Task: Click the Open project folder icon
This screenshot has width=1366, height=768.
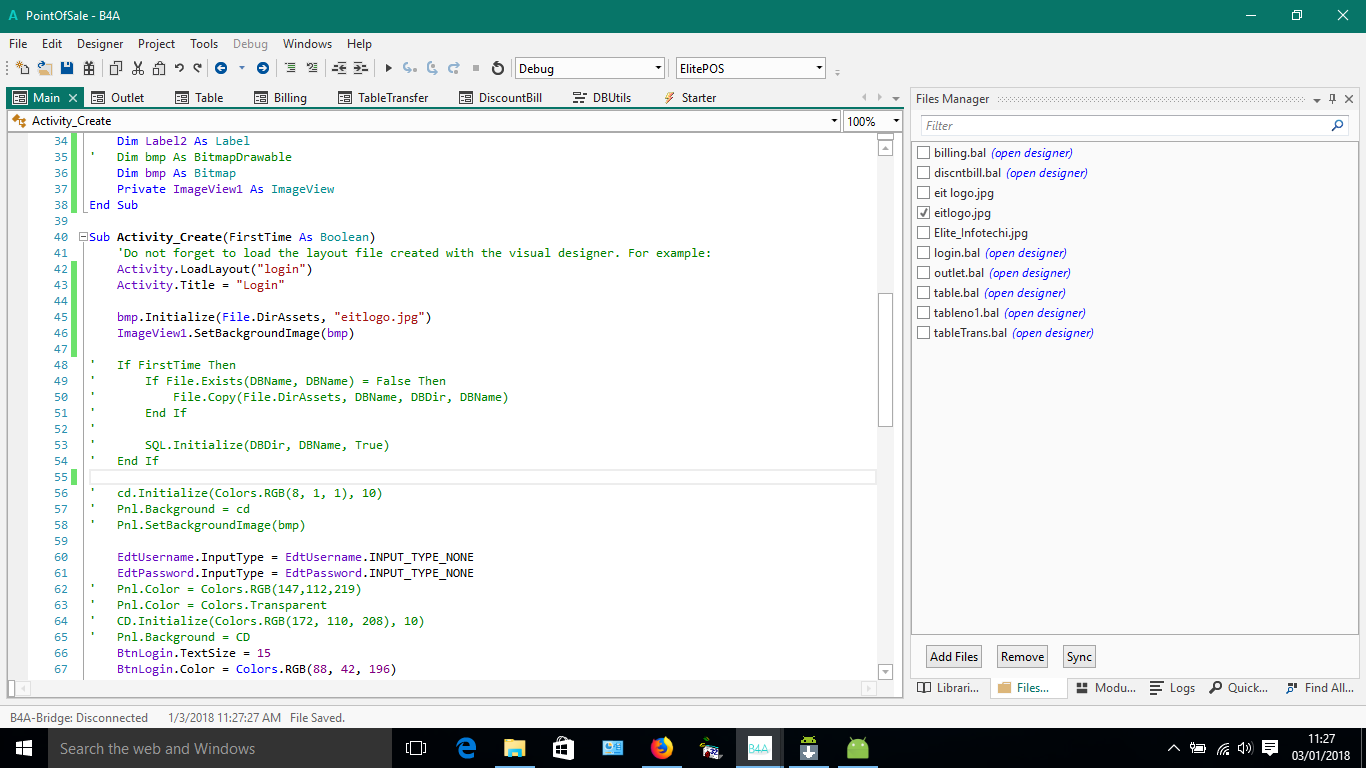Action: coord(45,68)
